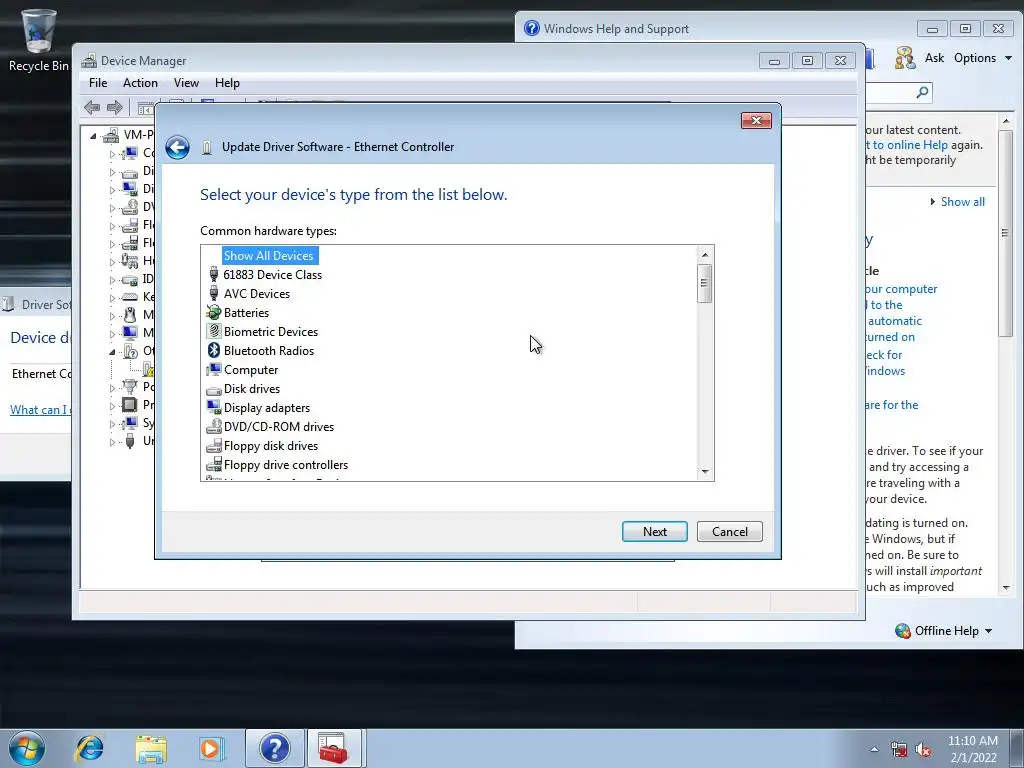The width and height of the screenshot is (1024, 768).
Task: Select the Batteries icon in the list
Action: [214, 312]
